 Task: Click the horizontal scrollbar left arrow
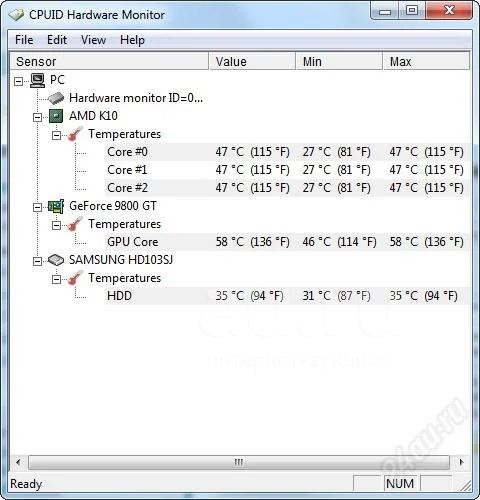[18, 462]
